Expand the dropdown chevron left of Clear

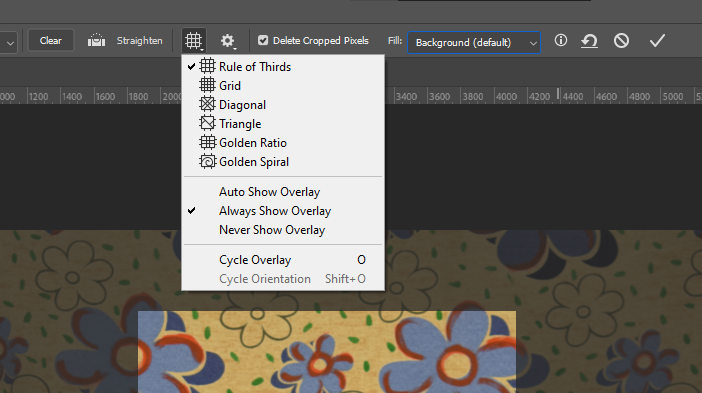pyautogui.click(x=10, y=43)
